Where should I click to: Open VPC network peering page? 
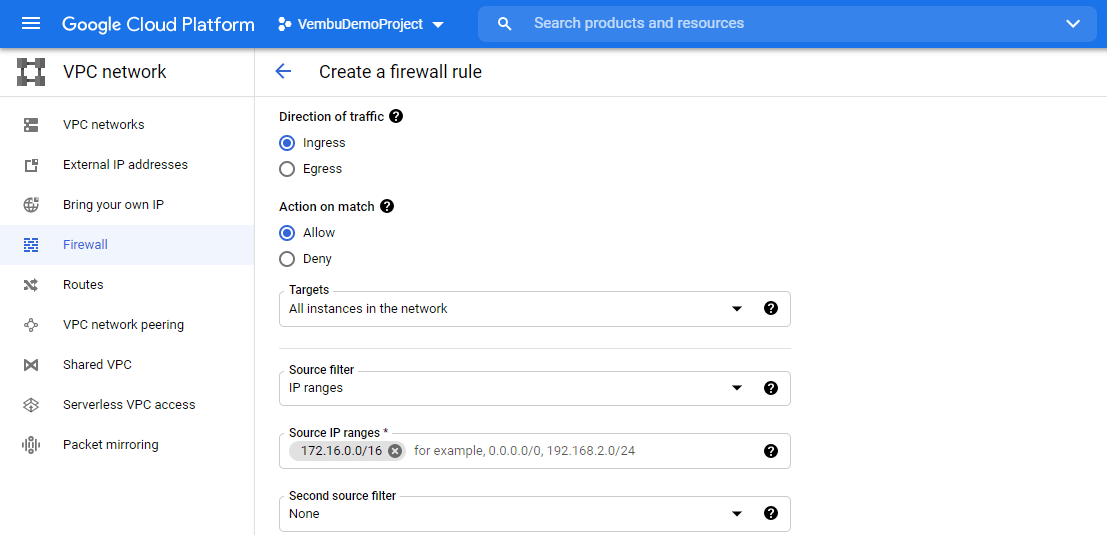click(127, 325)
